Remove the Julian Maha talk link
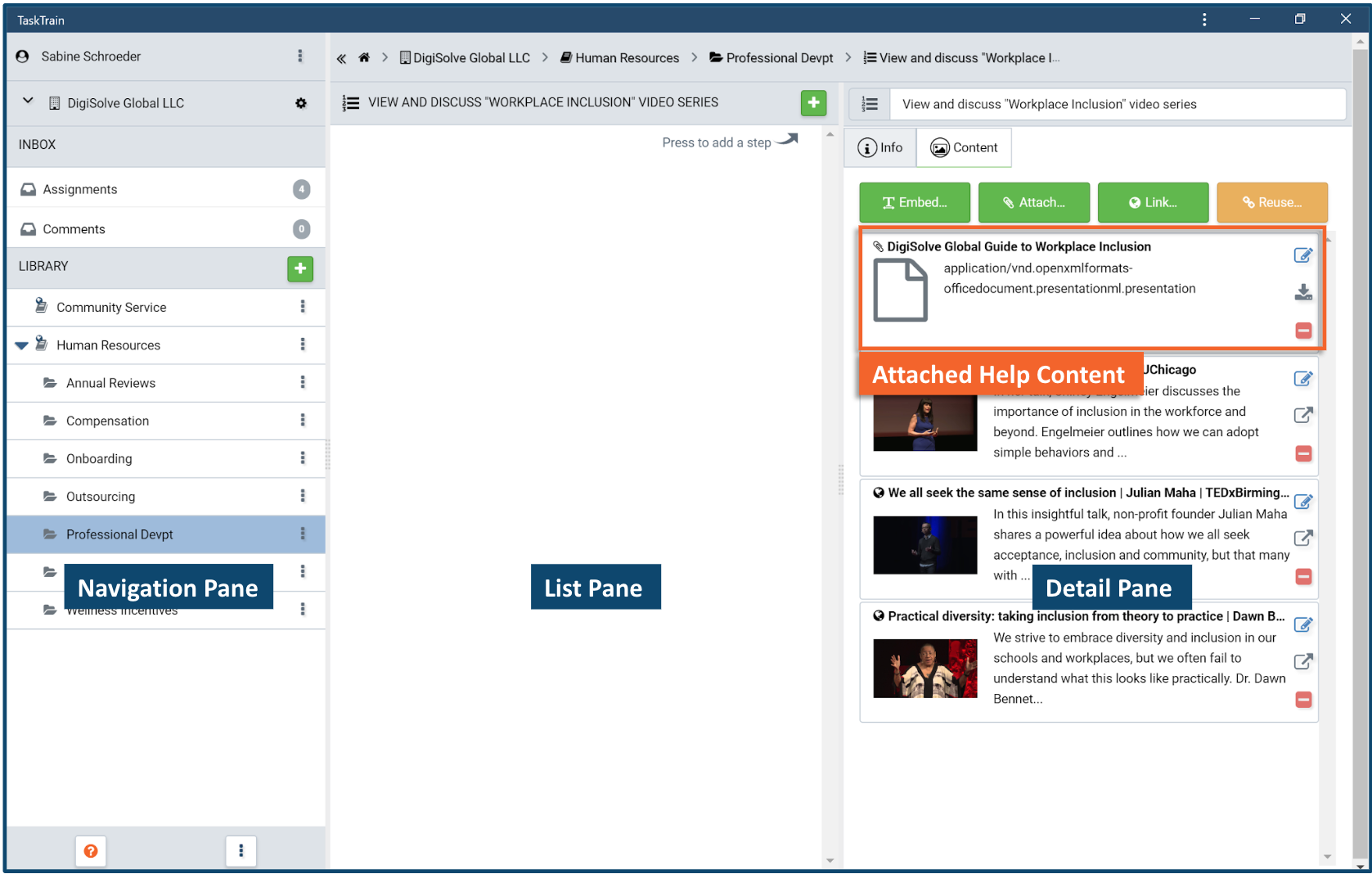Image resolution: width=1372 pixels, height=874 pixels. click(1304, 577)
